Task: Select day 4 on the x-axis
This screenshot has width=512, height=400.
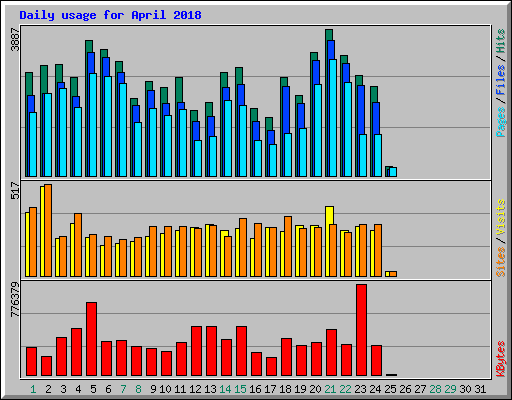Action: click(x=78, y=389)
